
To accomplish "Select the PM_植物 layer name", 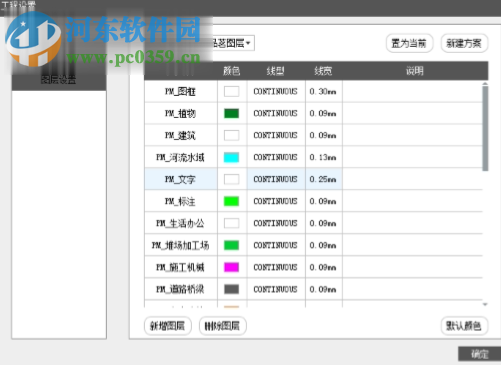I will coord(181,113).
